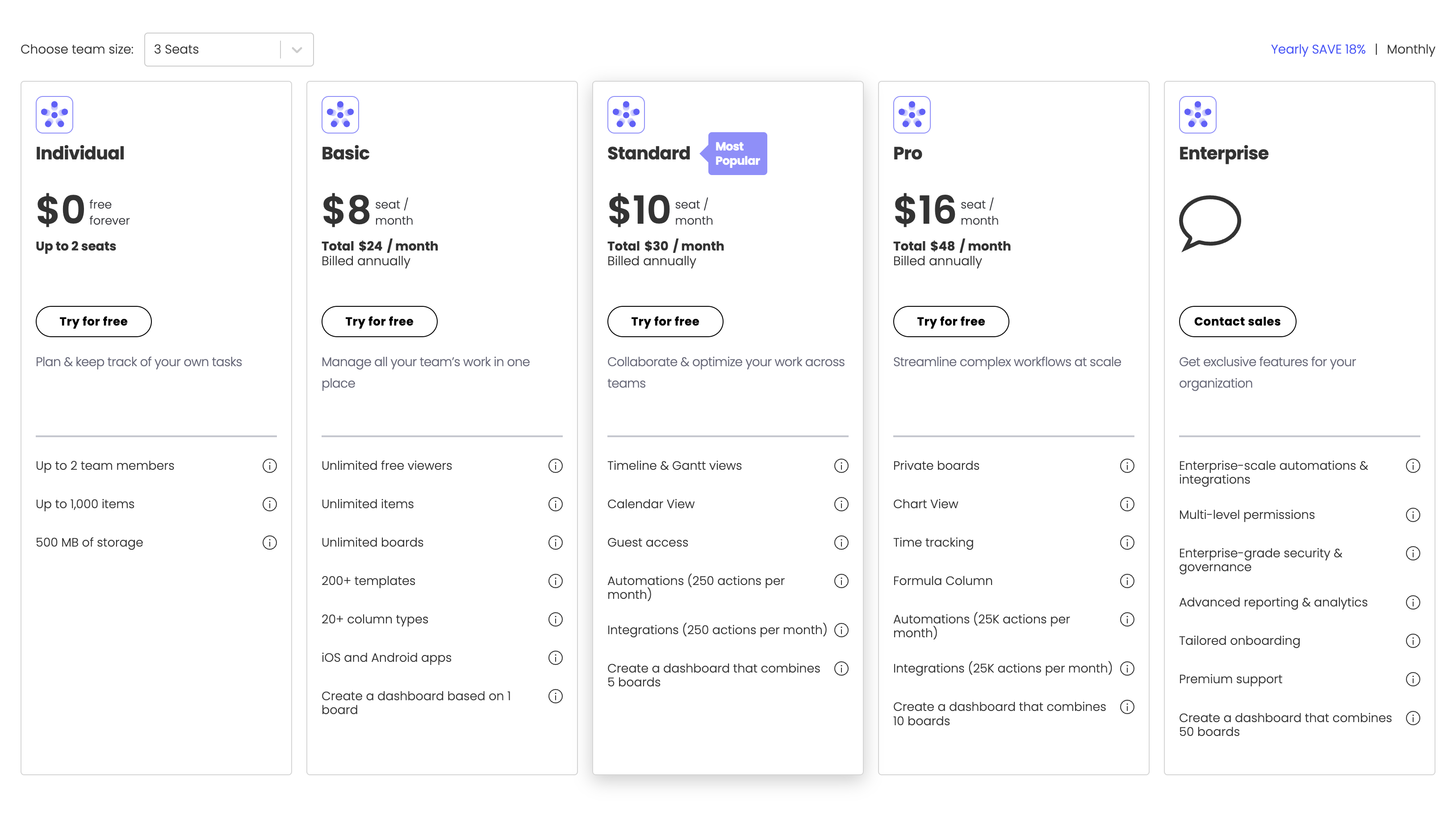
Task: Click Try for free on Pro plan
Action: point(951,322)
